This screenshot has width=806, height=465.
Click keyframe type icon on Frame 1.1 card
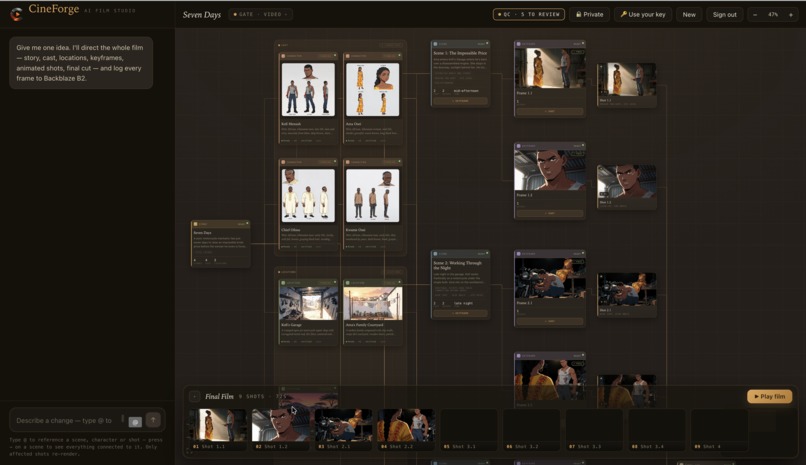coord(519,44)
